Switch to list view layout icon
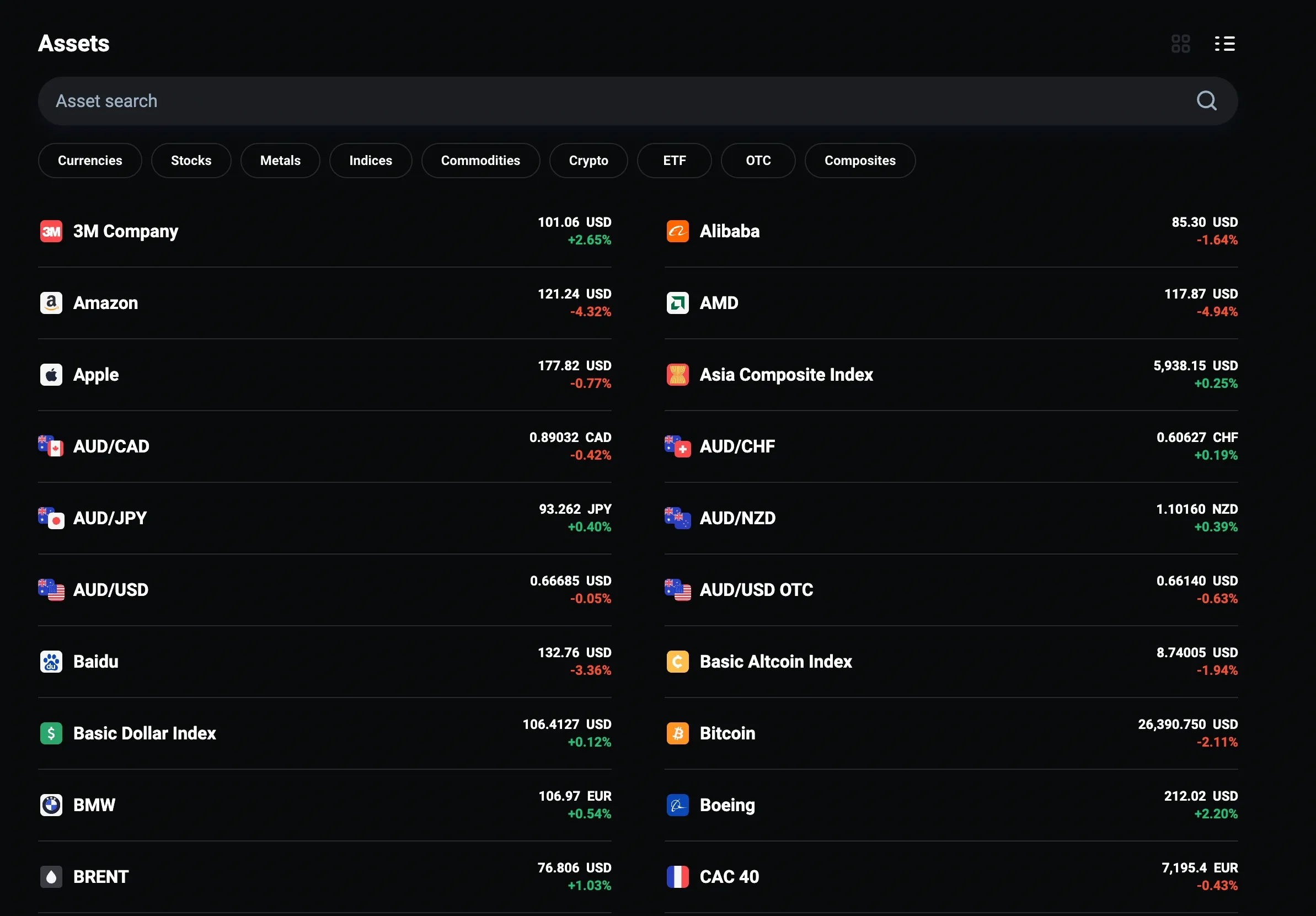The image size is (1316, 916). click(x=1224, y=44)
